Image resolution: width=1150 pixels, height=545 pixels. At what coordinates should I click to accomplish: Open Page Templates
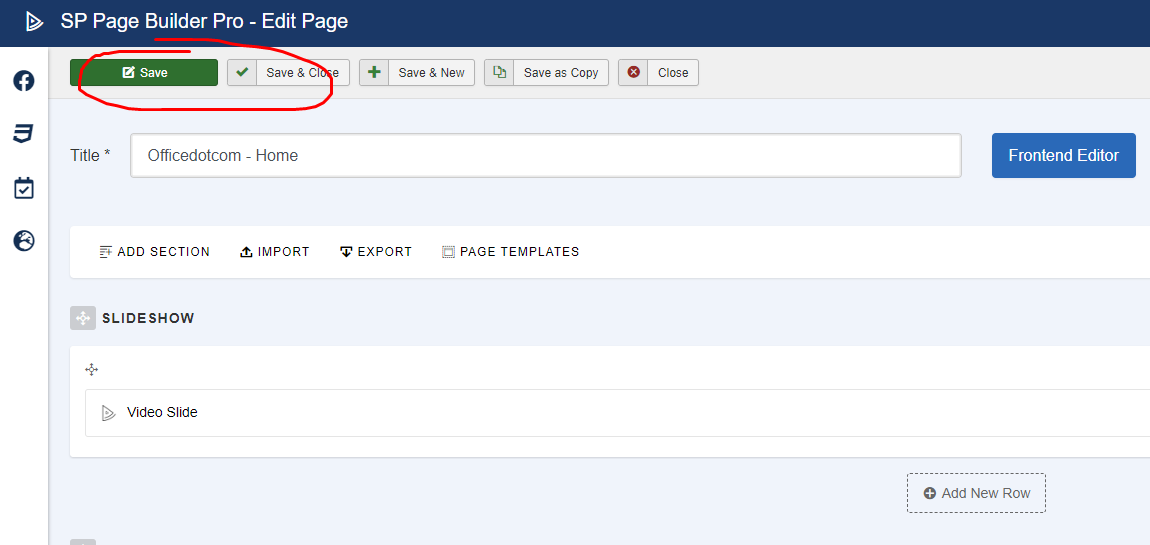[x=510, y=252]
